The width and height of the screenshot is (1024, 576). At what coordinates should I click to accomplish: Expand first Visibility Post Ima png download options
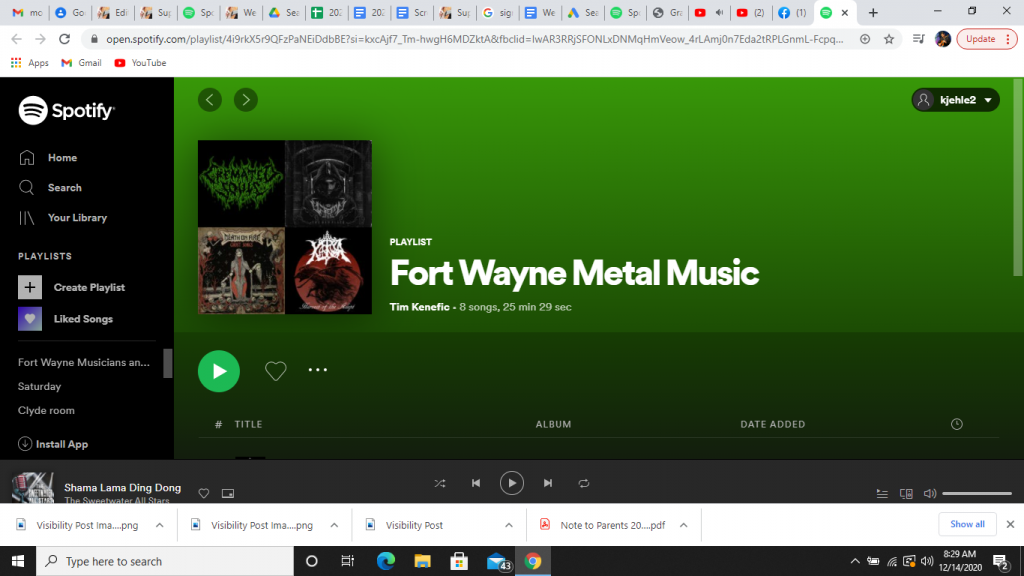coord(159,525)
